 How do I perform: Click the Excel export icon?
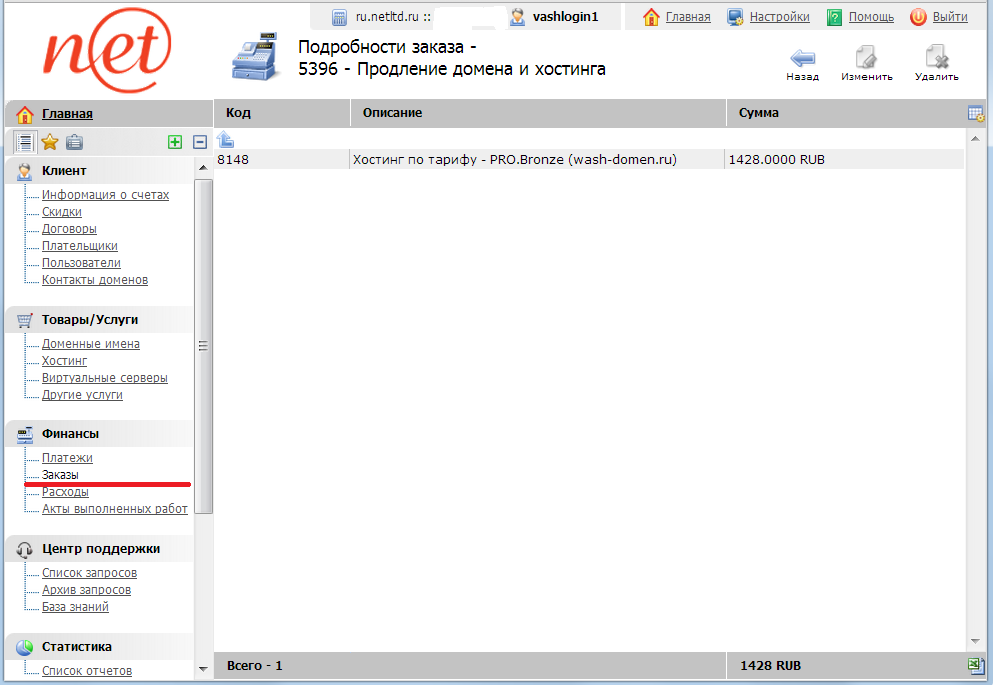(975, 666)
